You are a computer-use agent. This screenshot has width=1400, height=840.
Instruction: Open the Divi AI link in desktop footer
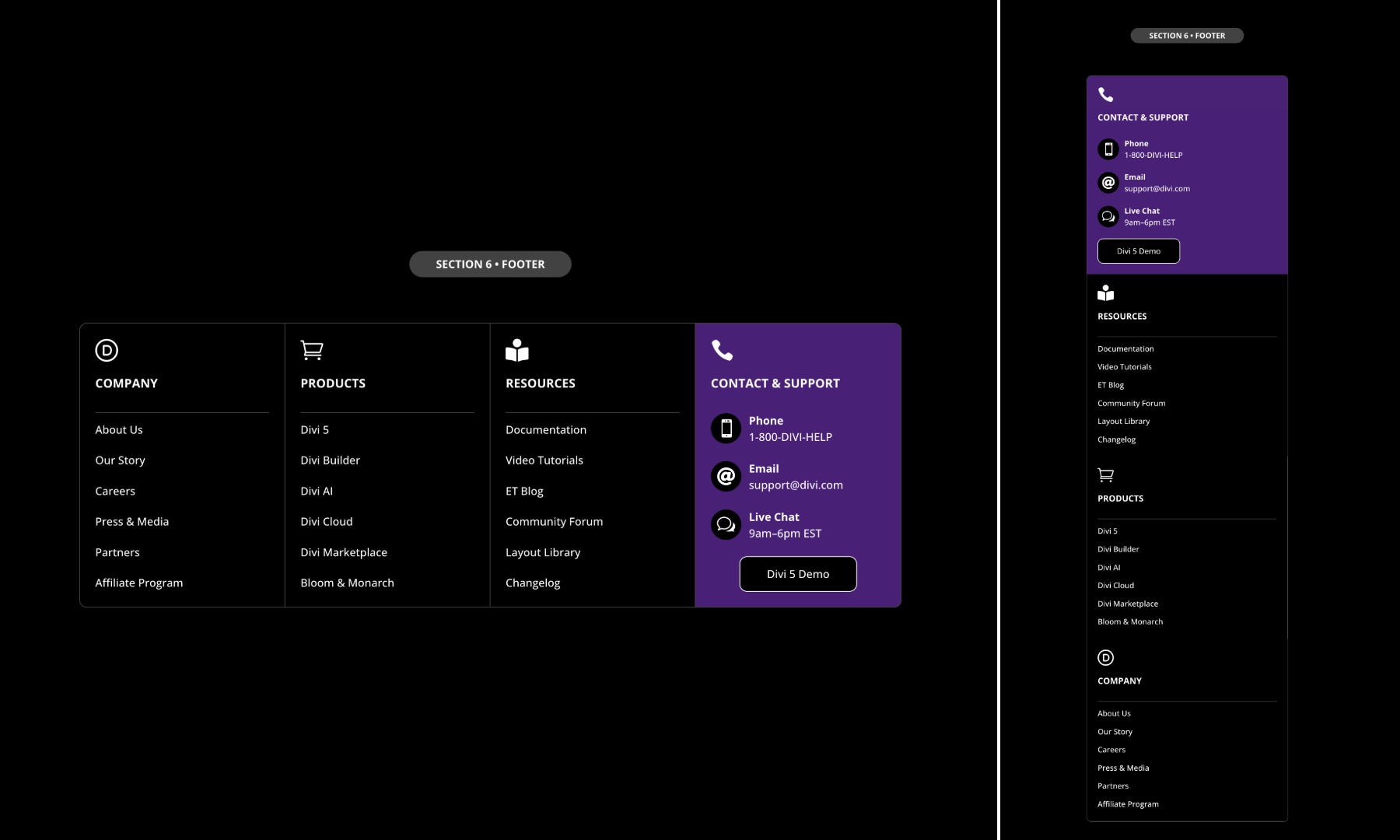[x=317, y=491]
